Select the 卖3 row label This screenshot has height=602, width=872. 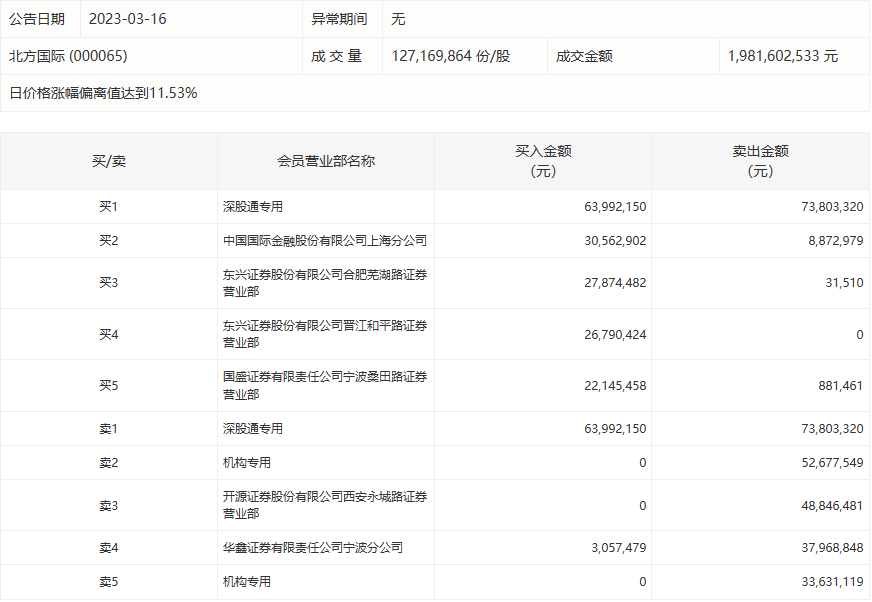(108, 506)
